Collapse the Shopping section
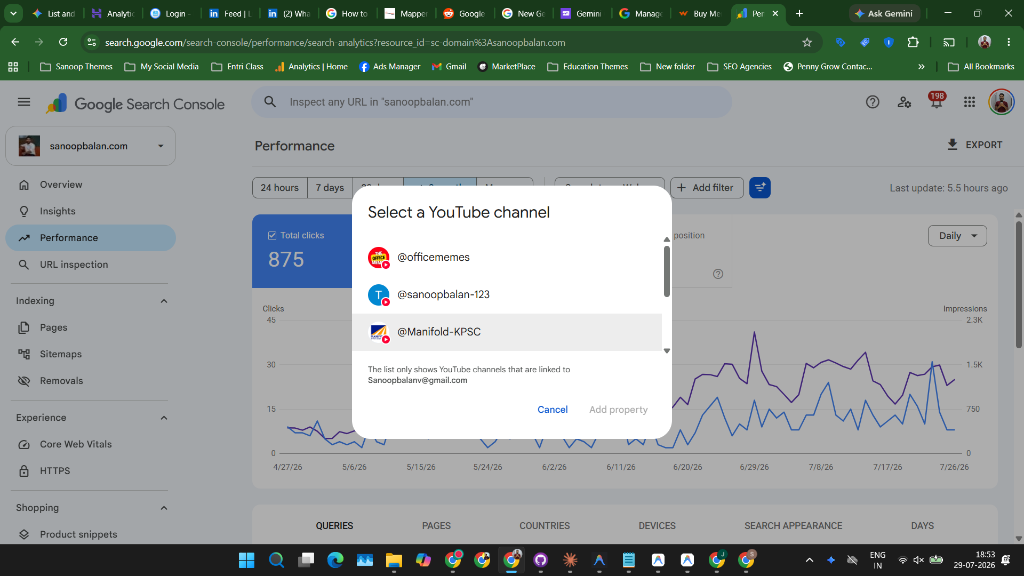This screenshot has width=1024, height=576. pos(164,508)
